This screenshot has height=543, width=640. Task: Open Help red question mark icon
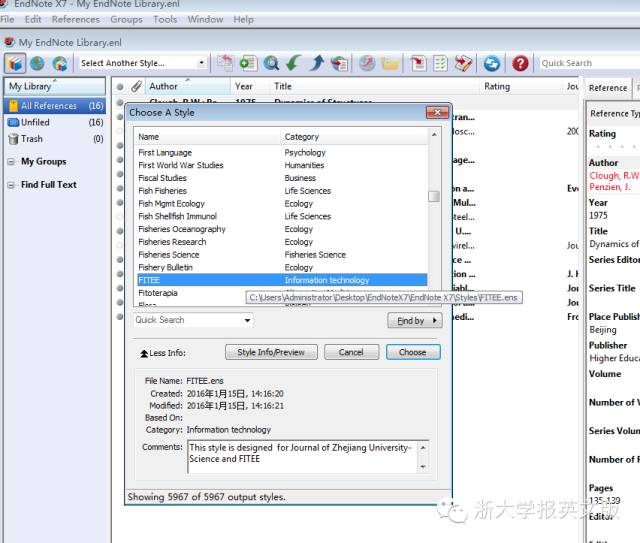pos(520,63)
